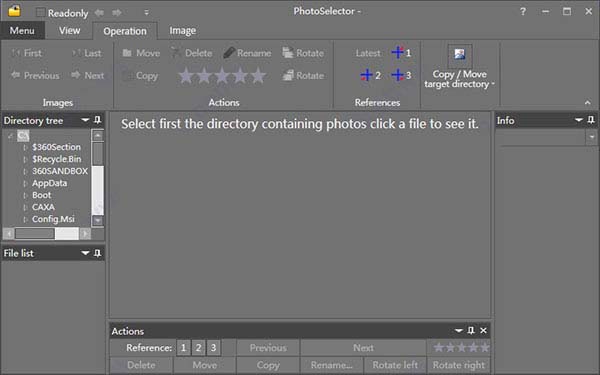The width and height of the screenshot is (600, 375).
Task: Open bottom Actions panel options dropdown
Action: (x=458, y=330)
